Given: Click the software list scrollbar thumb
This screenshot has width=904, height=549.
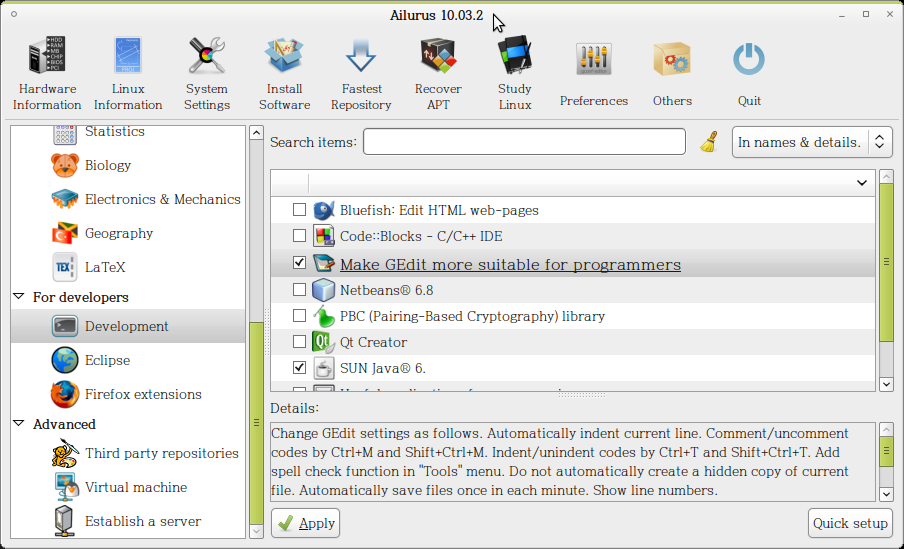Looking at the screenshot, I should coord(886,262).
